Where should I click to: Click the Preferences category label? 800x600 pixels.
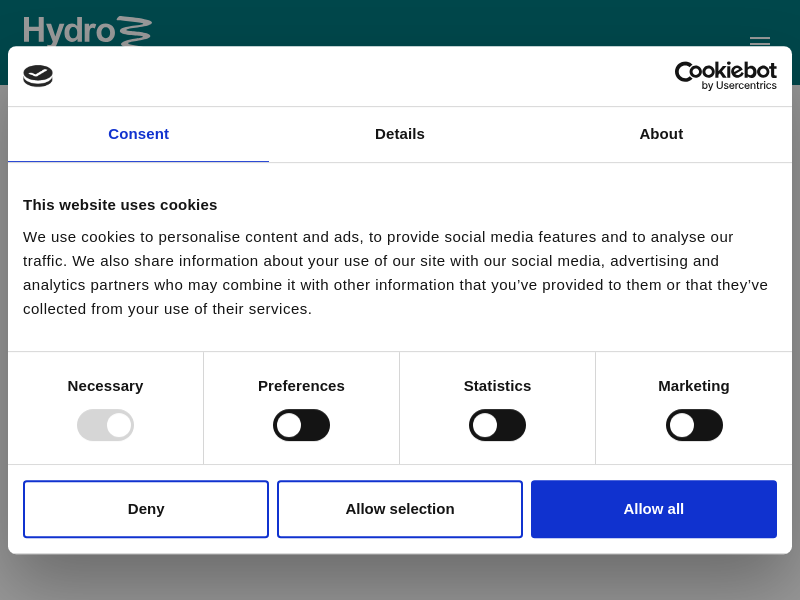[x=301, y=386]
